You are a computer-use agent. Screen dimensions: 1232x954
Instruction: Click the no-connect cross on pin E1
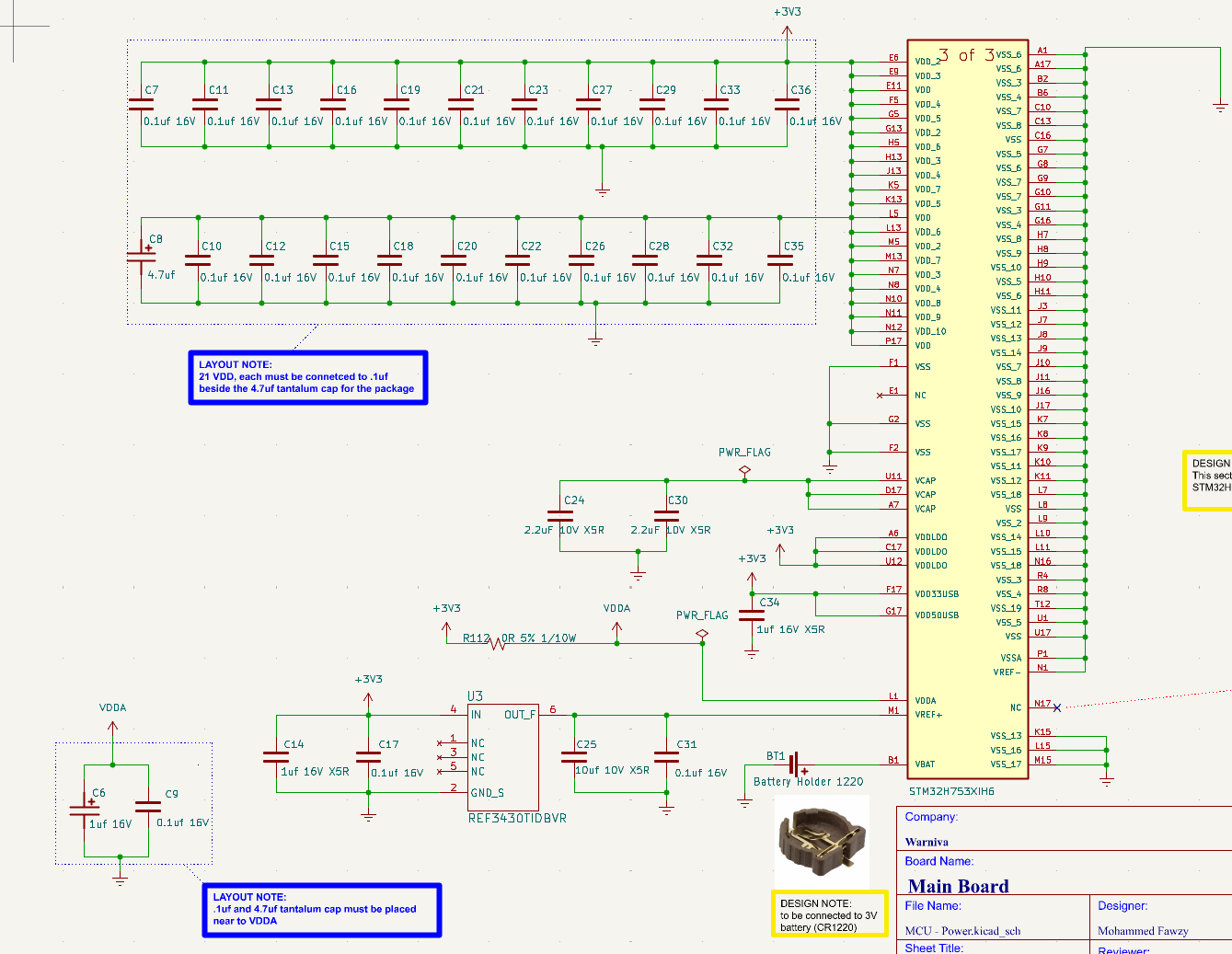pyautogui.click(x=880, y=394)
